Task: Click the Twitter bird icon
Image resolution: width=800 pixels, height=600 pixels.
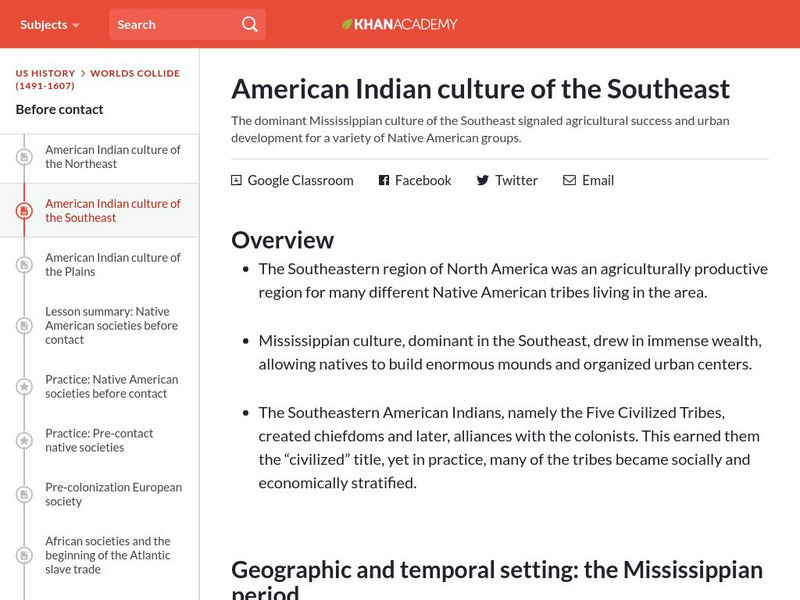Action: coord(482,180)
